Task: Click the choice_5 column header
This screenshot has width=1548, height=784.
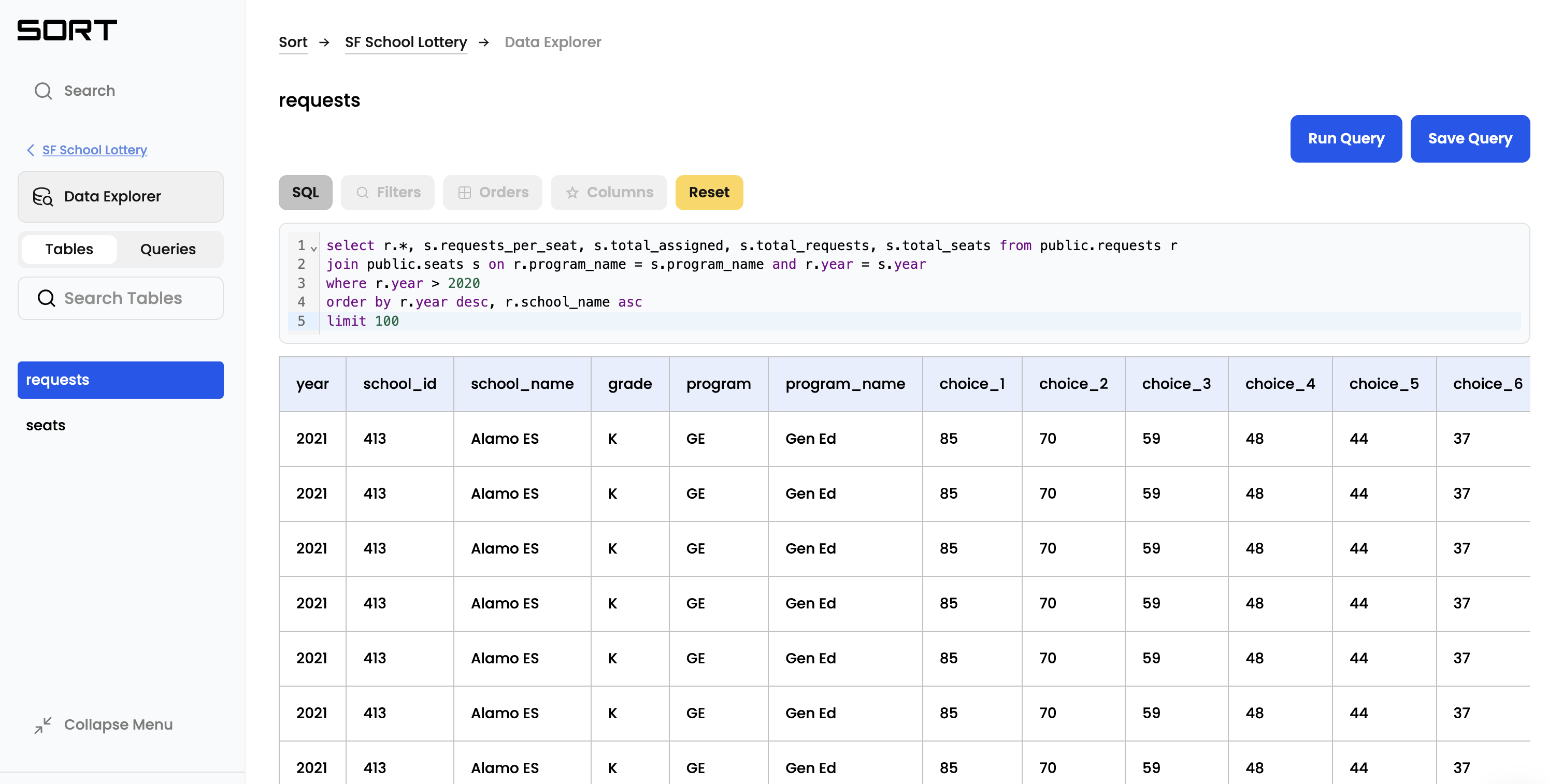Action: pyautogui.click(x=1384, y=384)
